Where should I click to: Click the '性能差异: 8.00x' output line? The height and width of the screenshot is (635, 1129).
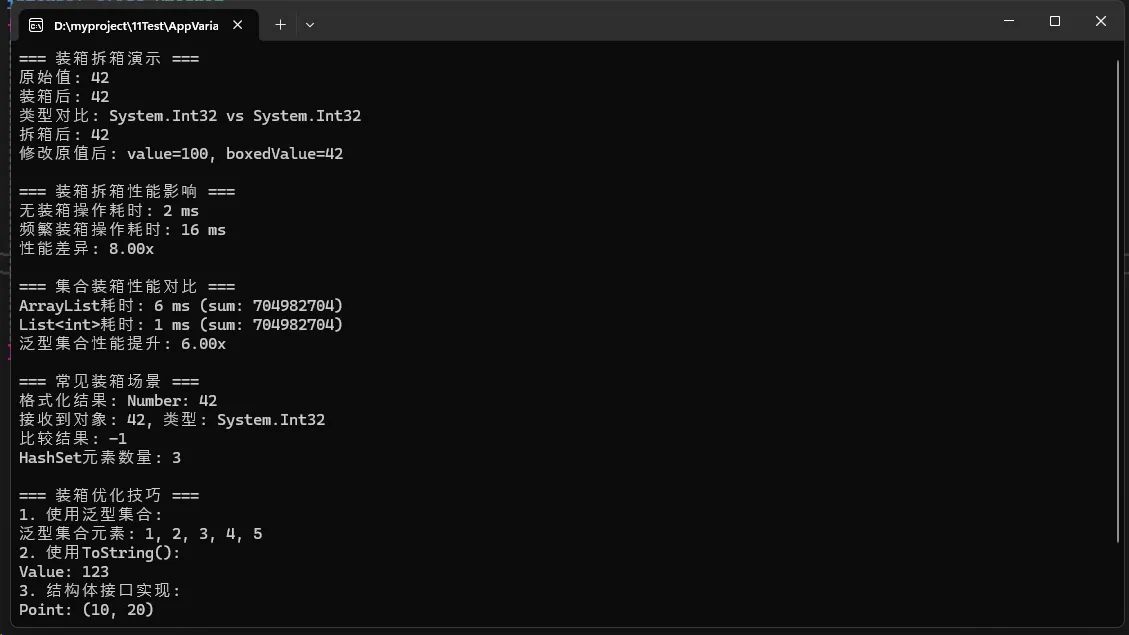pos(86,249)
